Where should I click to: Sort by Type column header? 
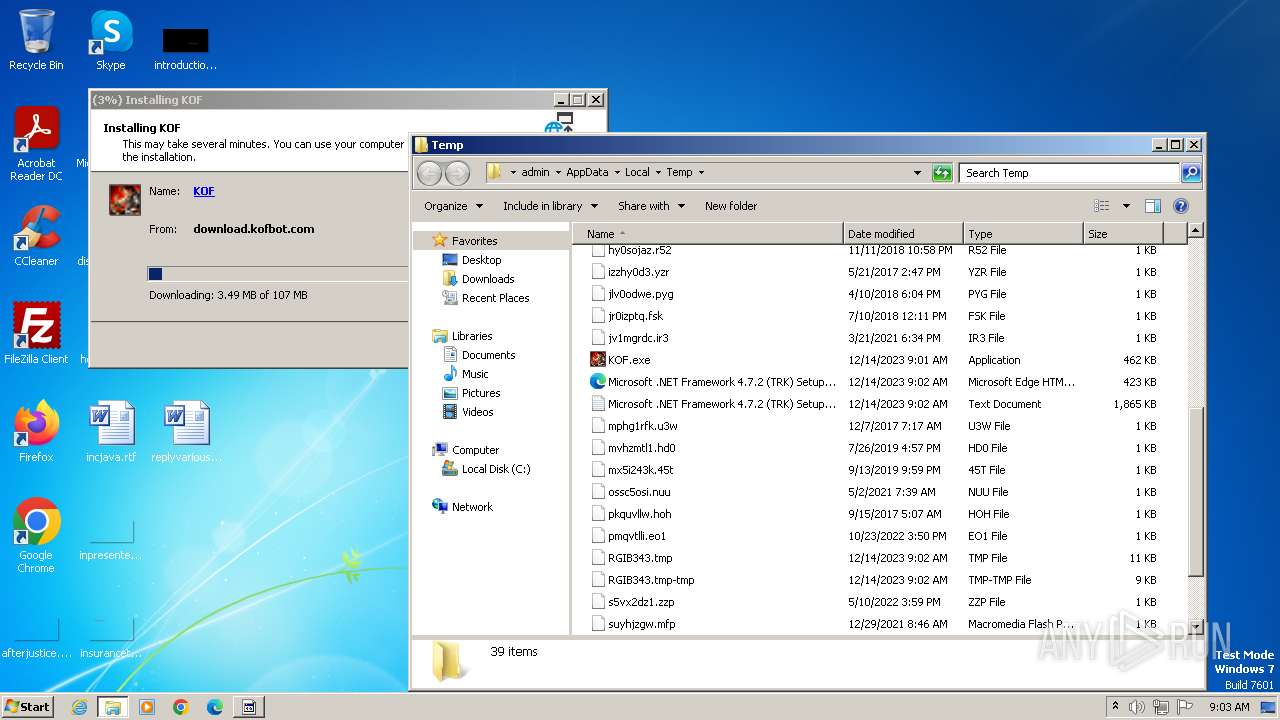[x=1023, y=234]
